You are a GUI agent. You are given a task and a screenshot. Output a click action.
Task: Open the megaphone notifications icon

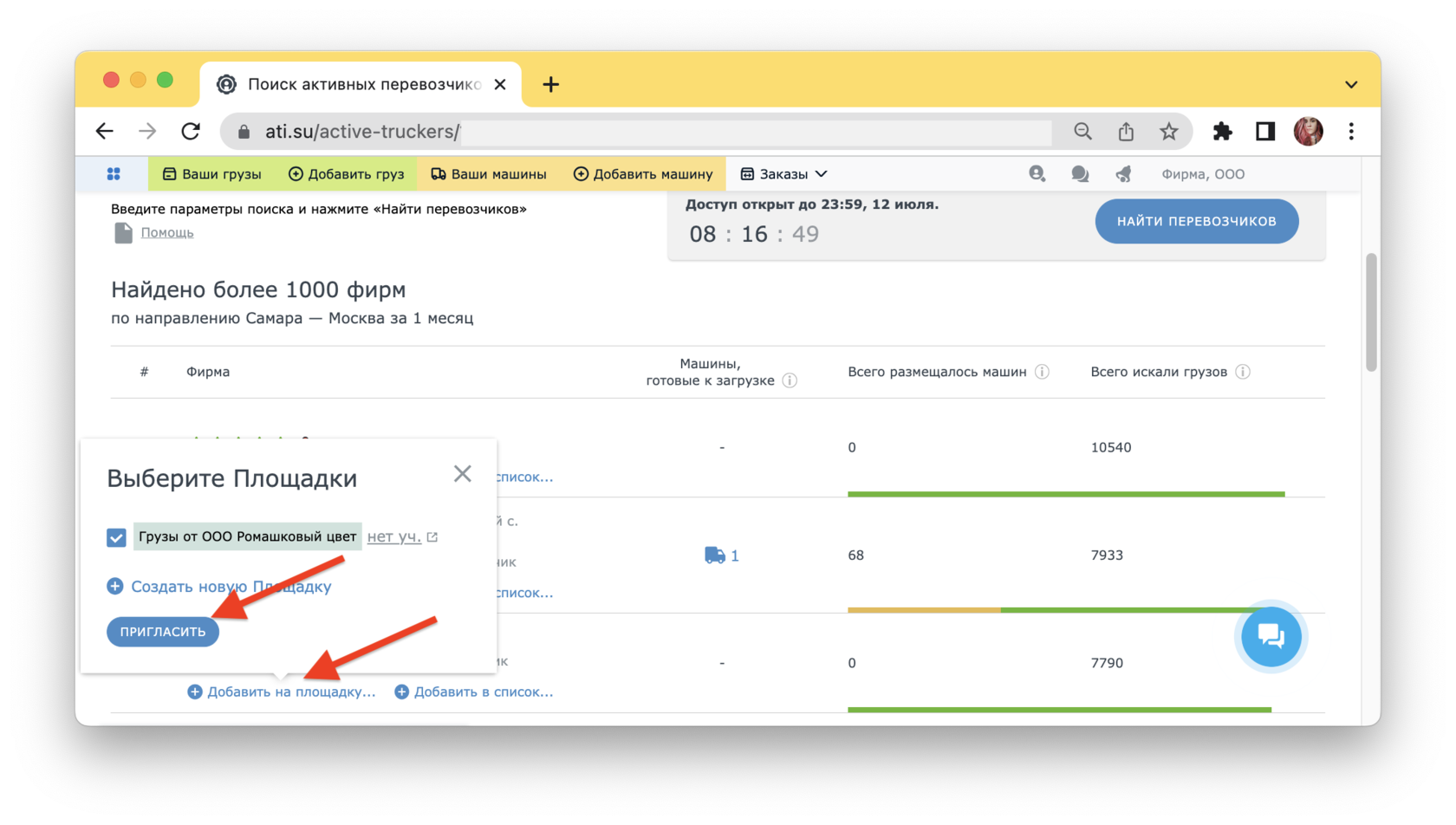tap(1123, 174)
